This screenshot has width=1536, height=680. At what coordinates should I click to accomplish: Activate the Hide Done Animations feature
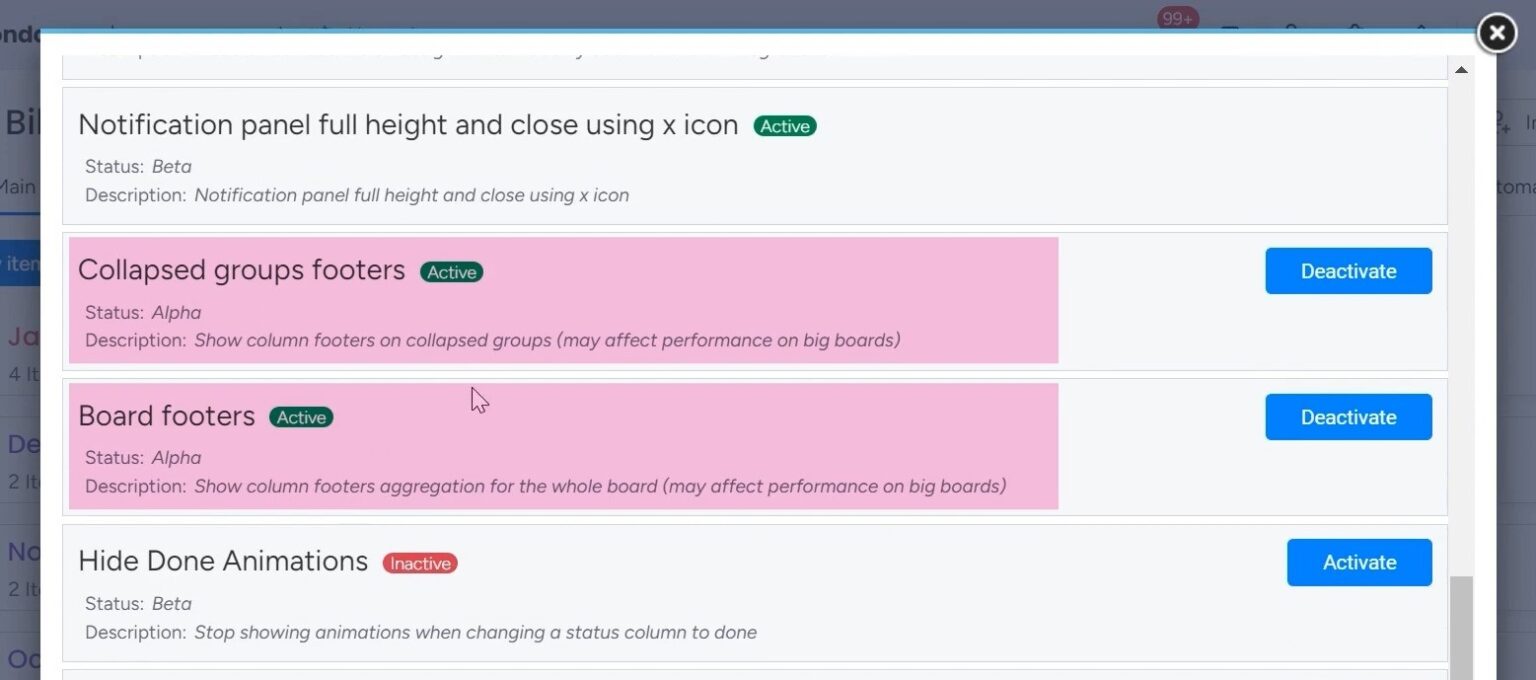1359,562
